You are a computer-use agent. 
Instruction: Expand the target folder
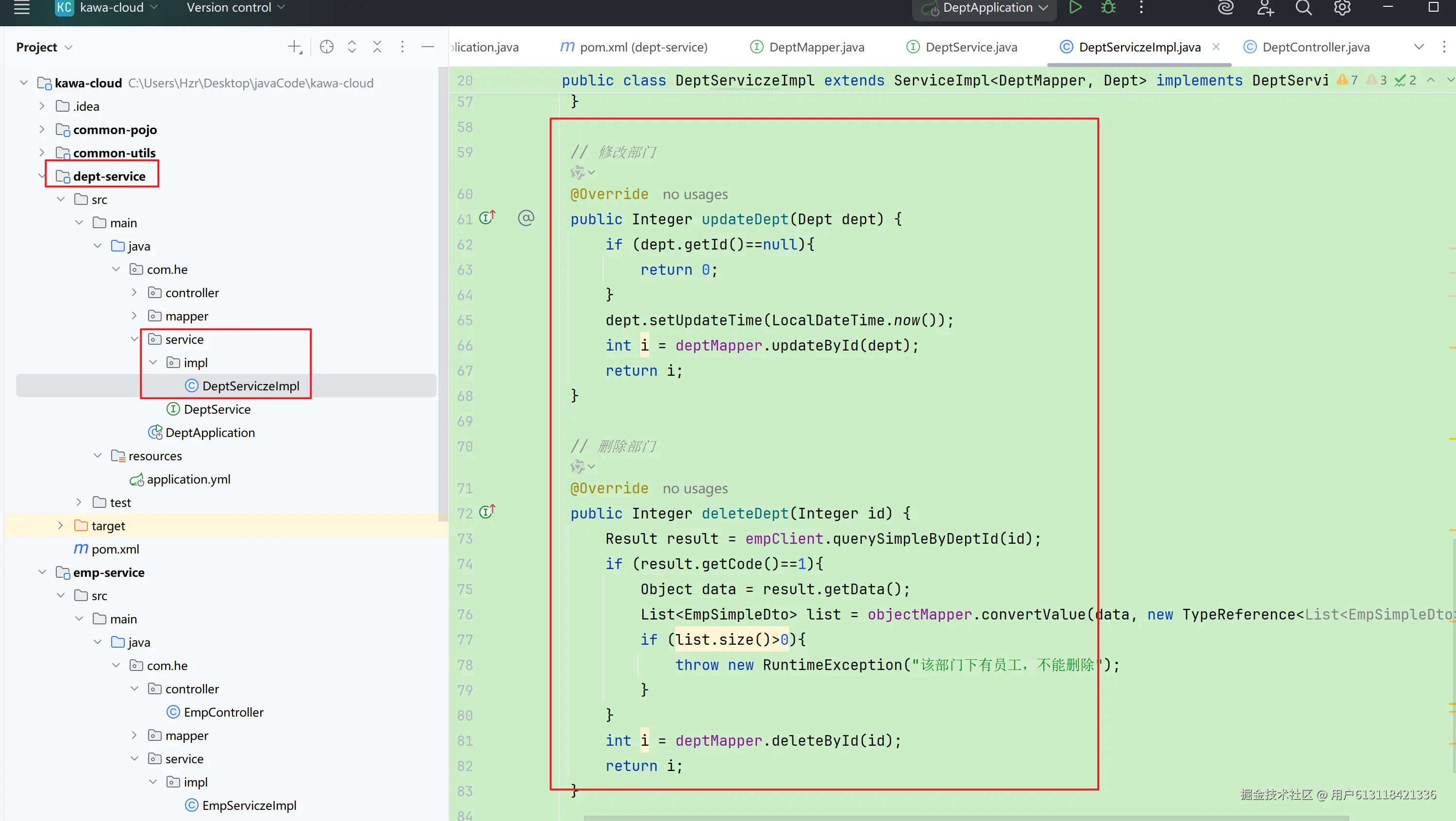pos(61,525)
